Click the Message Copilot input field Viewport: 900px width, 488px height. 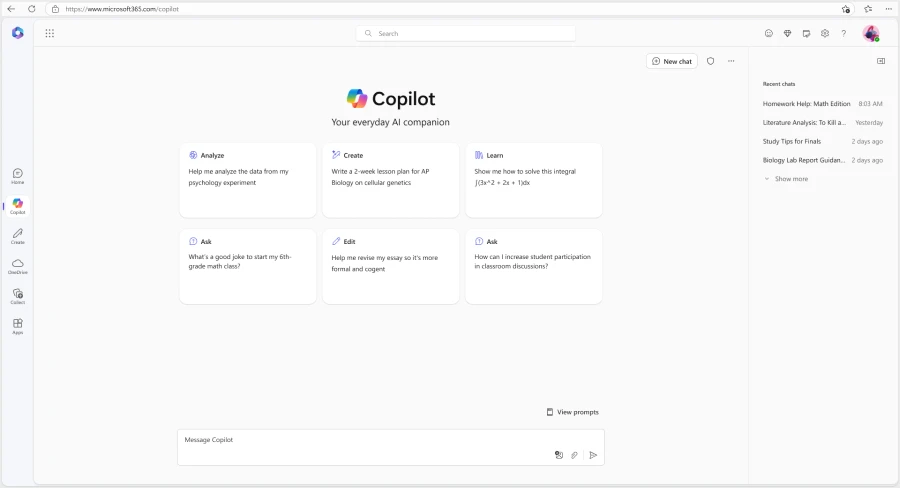391,447
